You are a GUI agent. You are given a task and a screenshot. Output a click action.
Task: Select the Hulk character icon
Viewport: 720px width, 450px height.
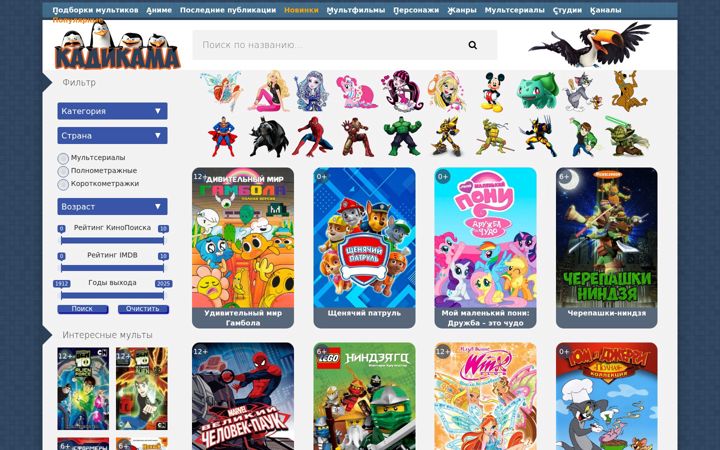[x=402, y=136]
